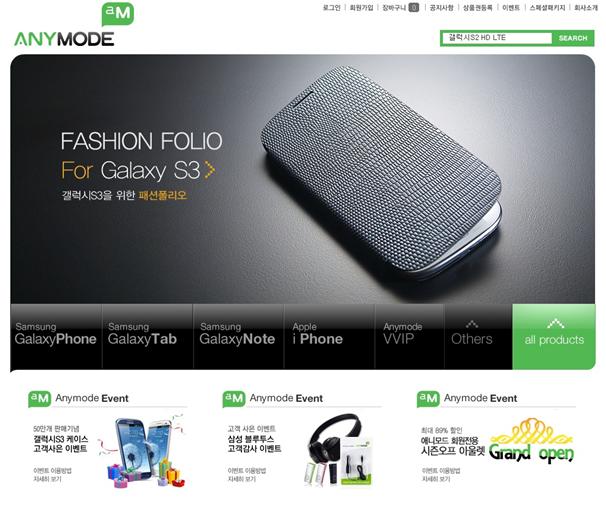
Task: Click the first Anymode Event aM icon
Action: [x=39, y=399]
